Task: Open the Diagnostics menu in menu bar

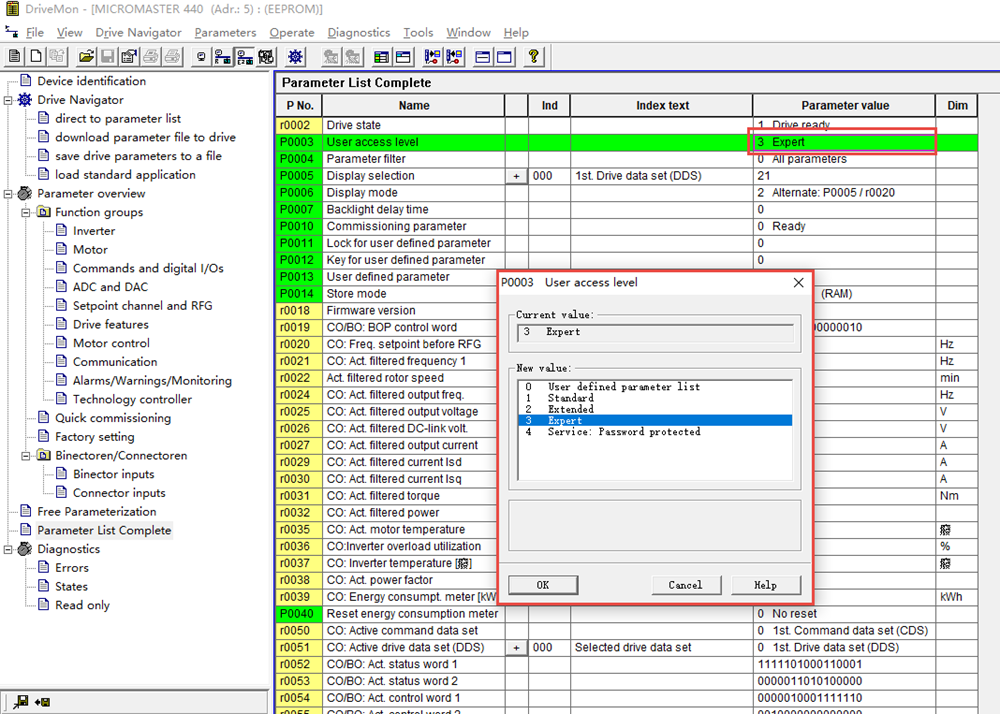Action: 358,33
